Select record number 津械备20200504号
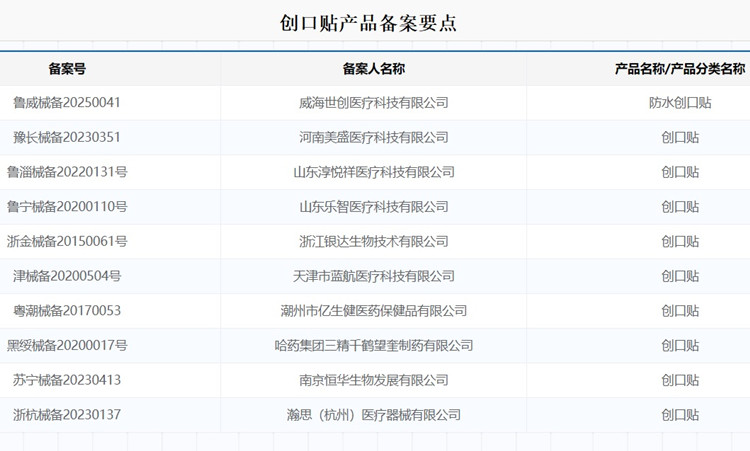This screenshot has width=750, height=451. click(x=67, y=276)
